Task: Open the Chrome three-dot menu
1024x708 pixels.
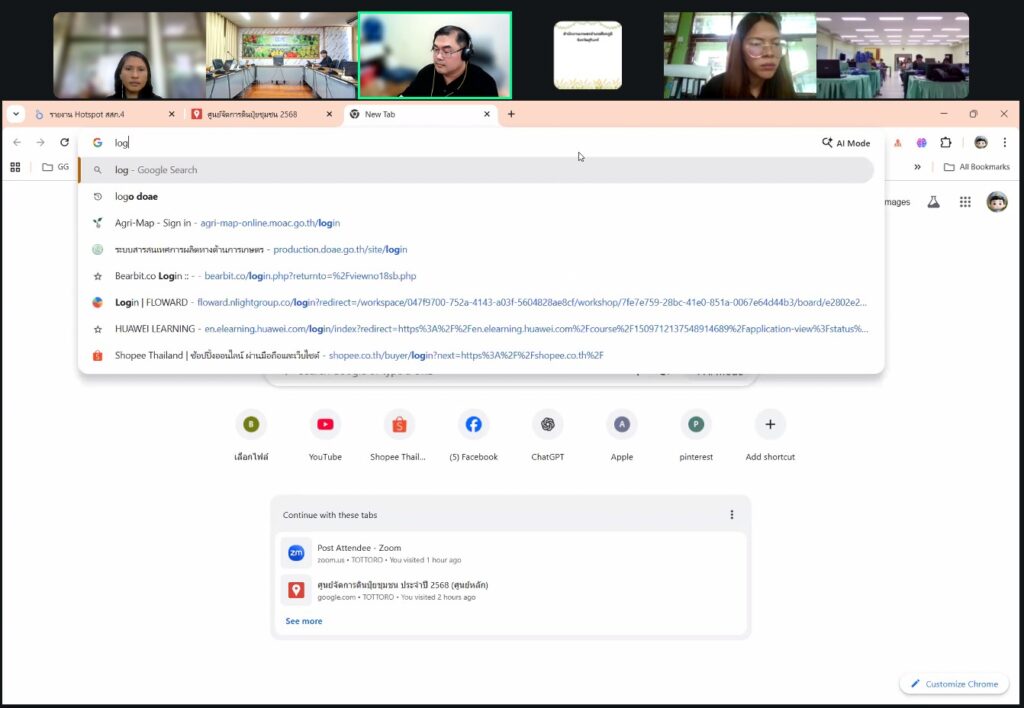Action: pos(1005,143)
